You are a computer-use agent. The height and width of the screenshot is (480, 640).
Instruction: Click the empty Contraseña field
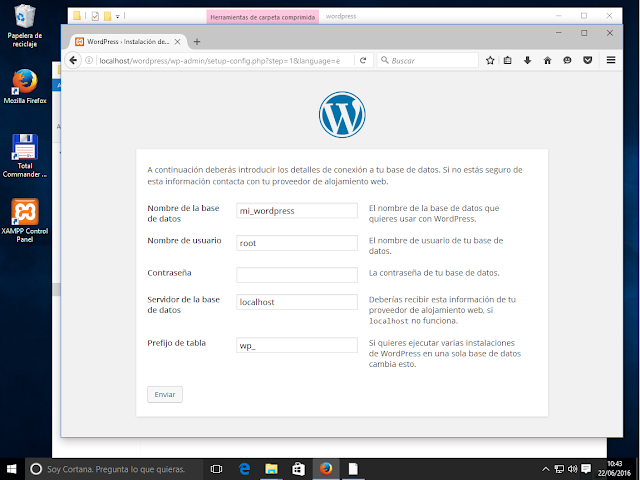(297, 275)
